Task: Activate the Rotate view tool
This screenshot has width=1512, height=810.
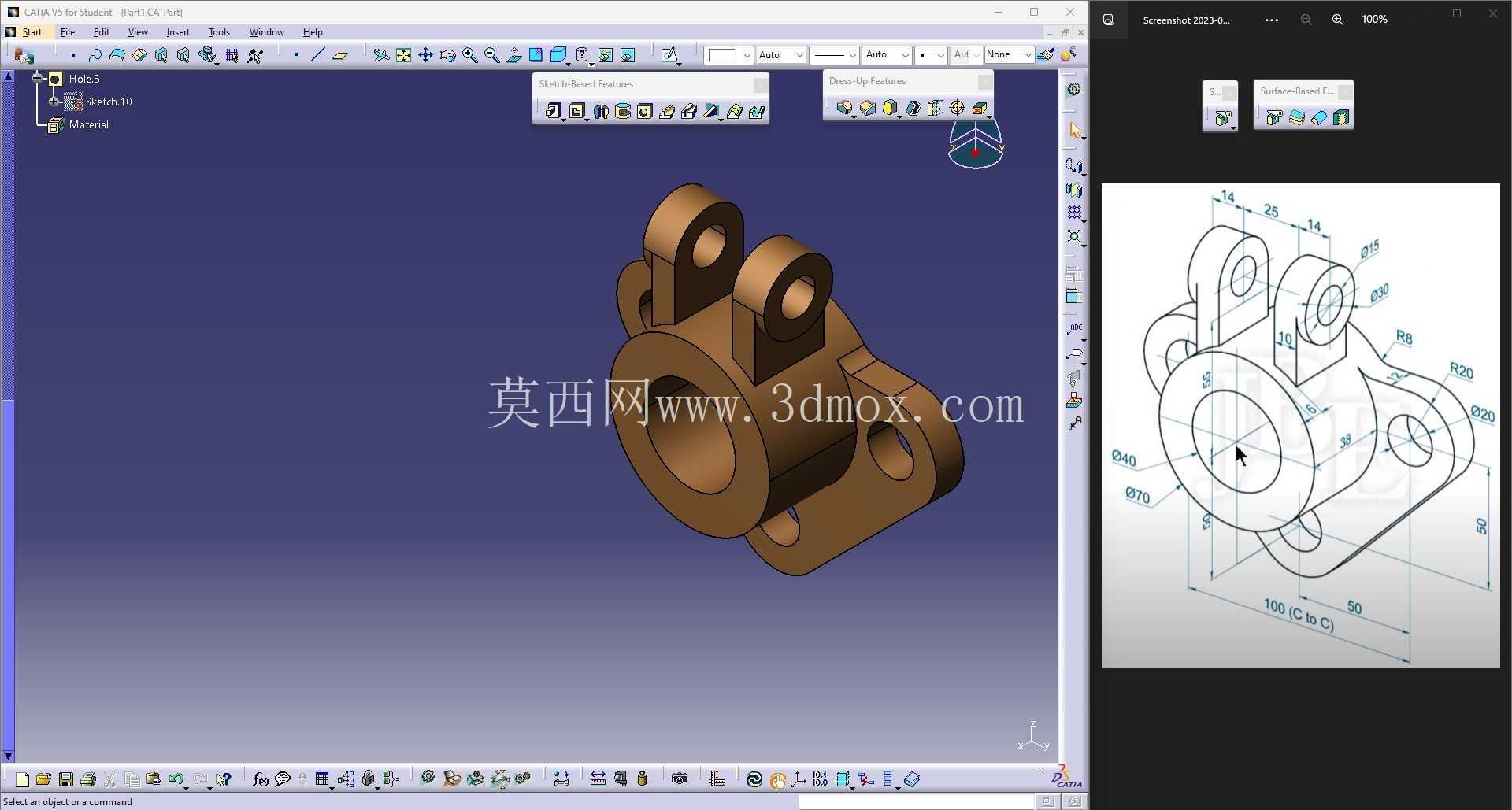Action: [447, 55]
